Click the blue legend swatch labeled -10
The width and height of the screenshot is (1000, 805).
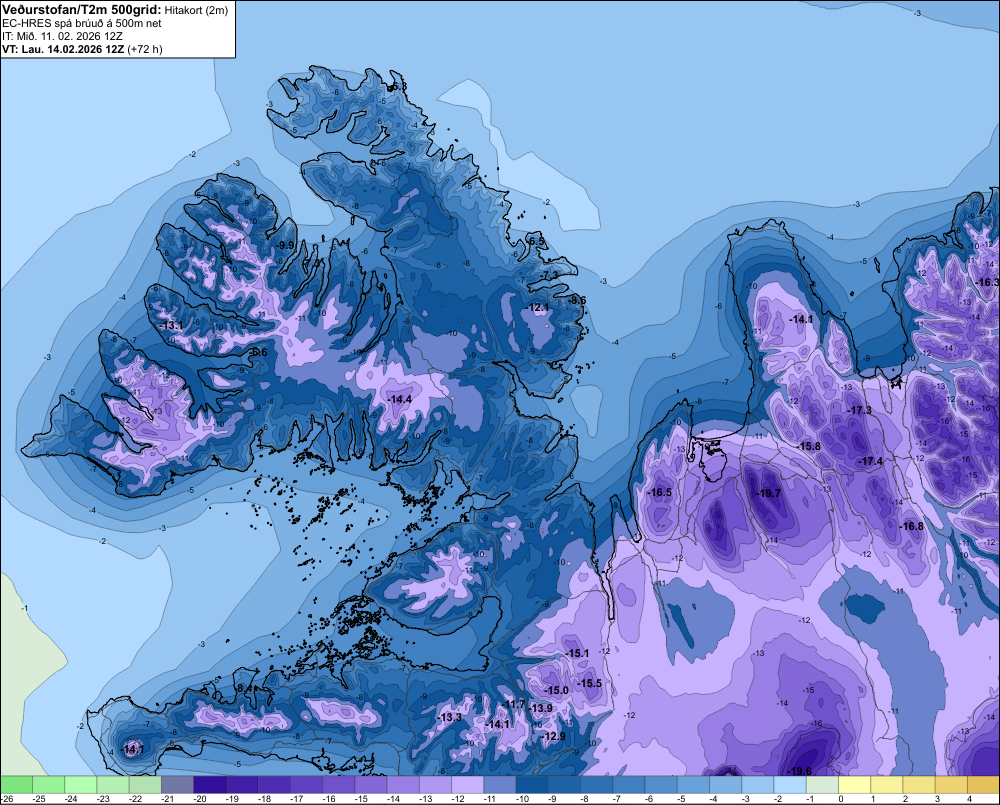point(532,784)
